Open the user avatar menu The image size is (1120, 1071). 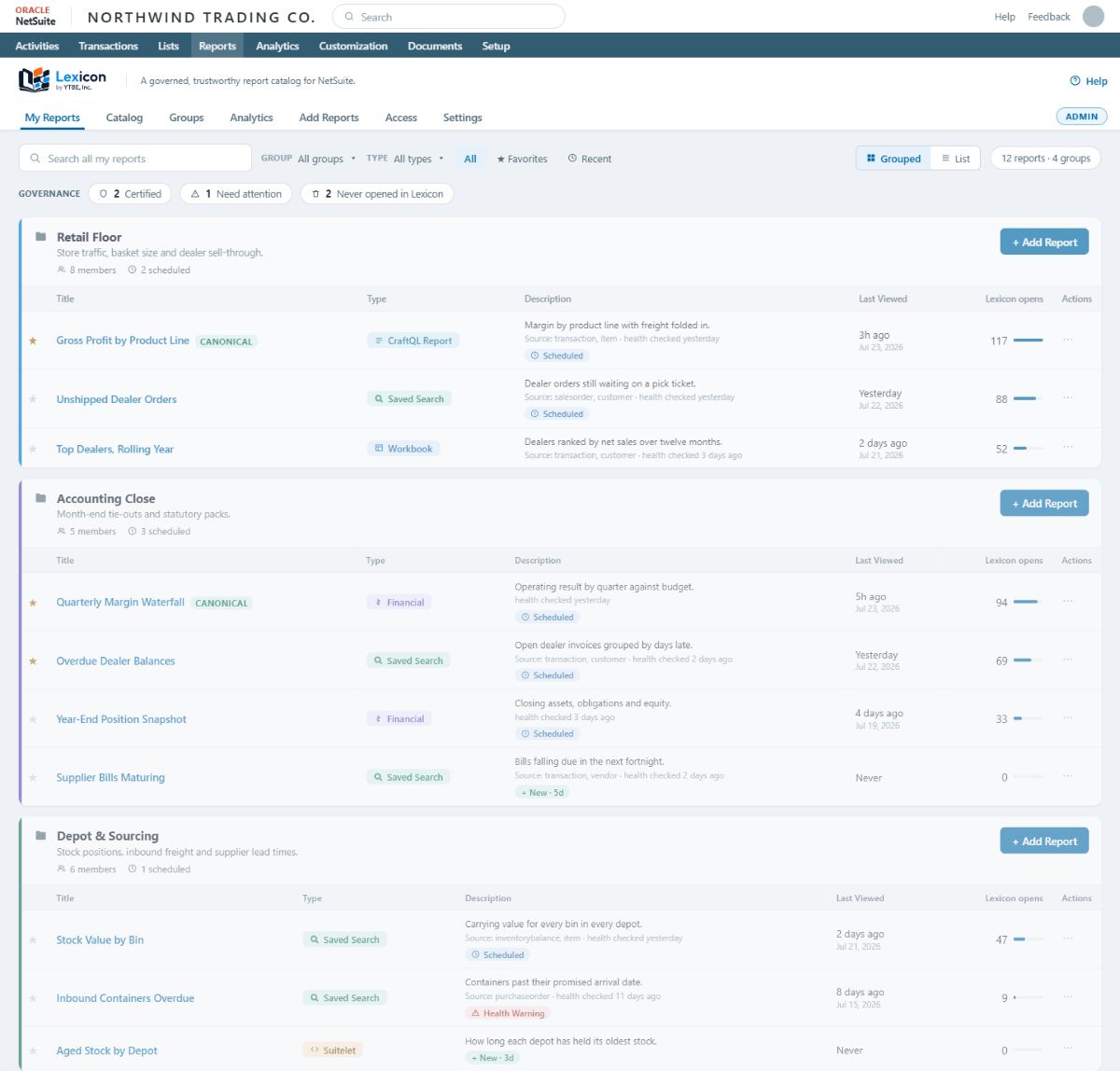pyautogui.click(x=1093, y=16)
